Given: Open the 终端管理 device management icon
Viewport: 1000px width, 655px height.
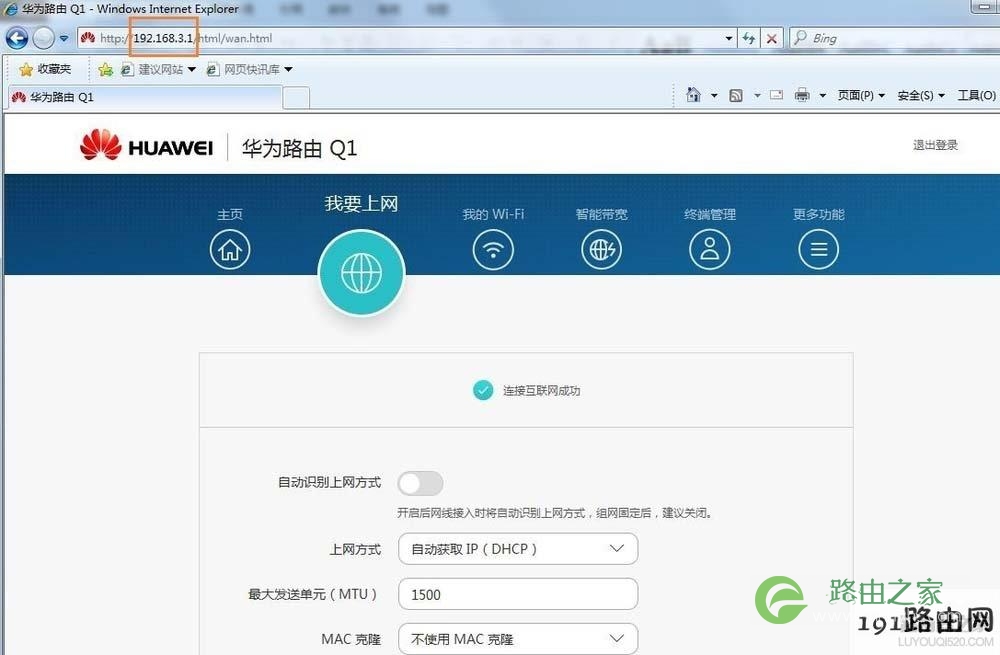Looking at the screenshot, I should [x=710, y=249].
